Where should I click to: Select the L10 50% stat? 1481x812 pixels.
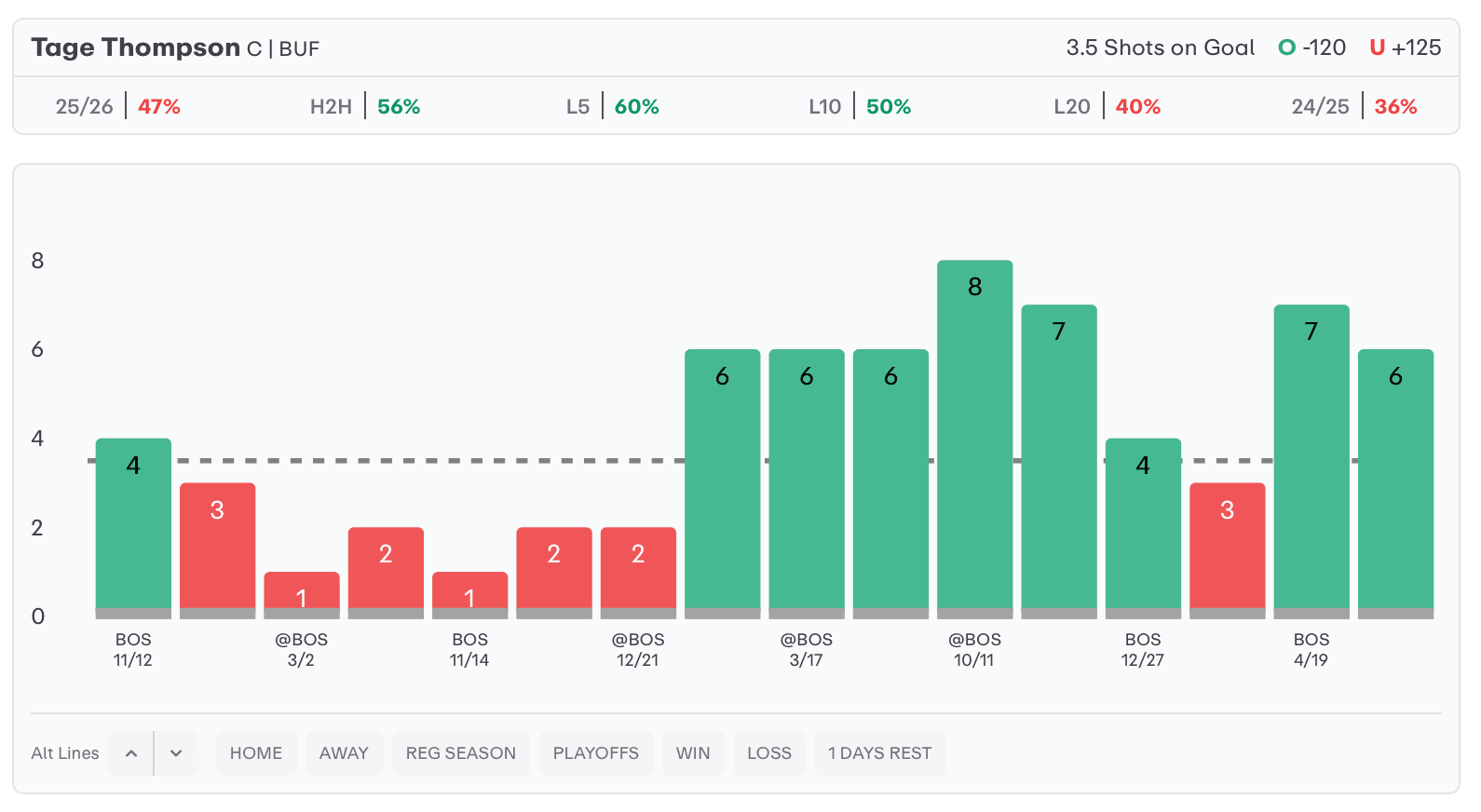pyautogui.click(x=859, y=107)
